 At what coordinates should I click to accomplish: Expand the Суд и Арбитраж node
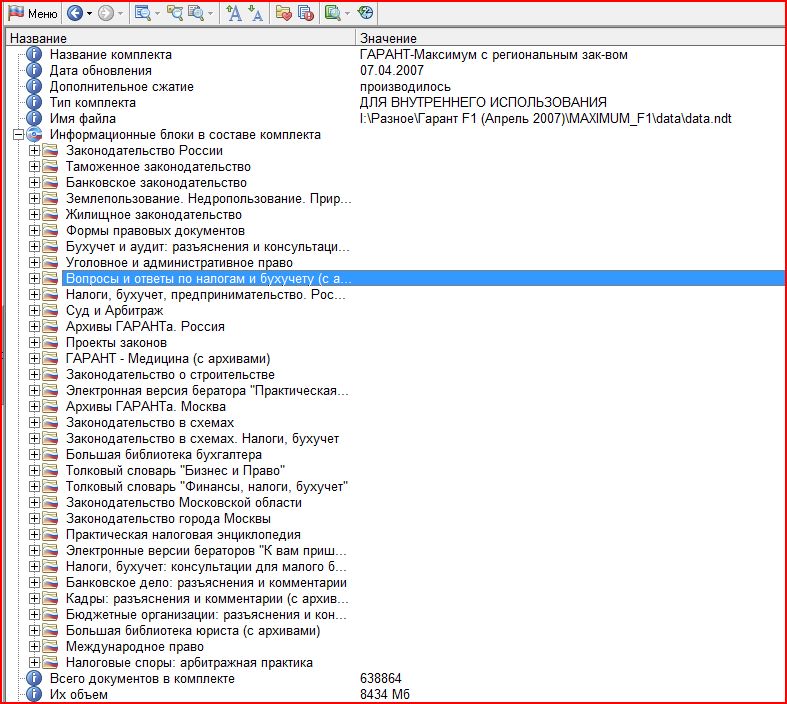(34, 311)
